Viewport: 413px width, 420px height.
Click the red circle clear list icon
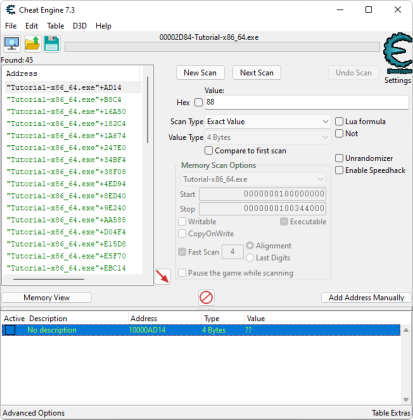coord(206,297)
